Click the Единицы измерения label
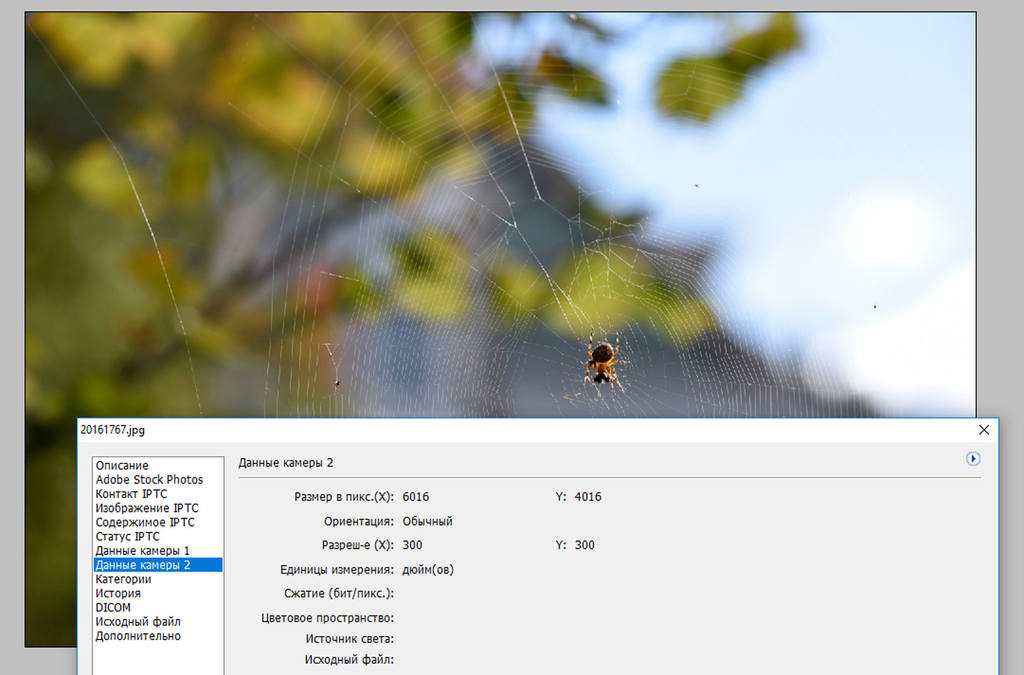The image size is (1024, 675). click(337, 570)
